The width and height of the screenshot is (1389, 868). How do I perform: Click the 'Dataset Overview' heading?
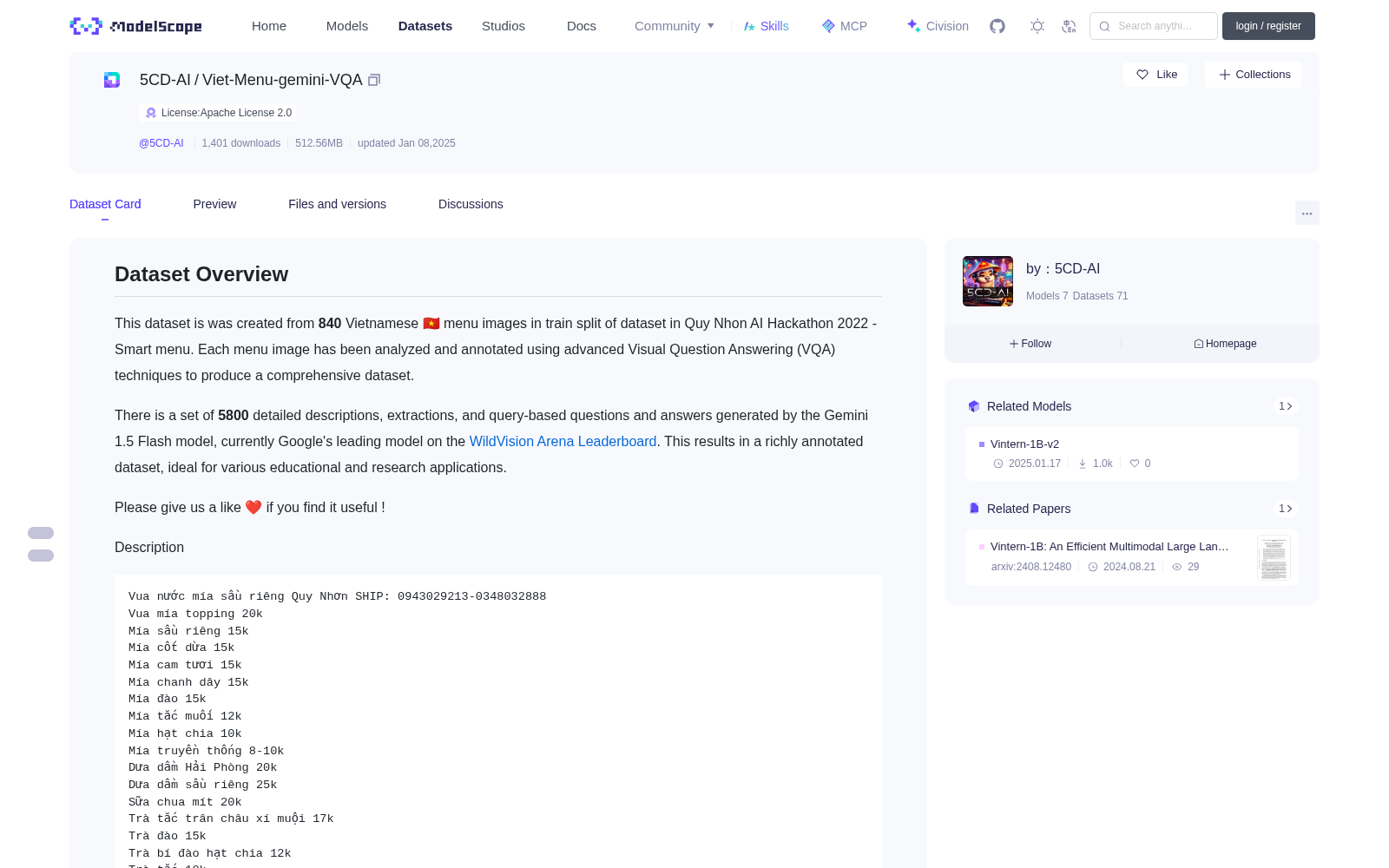[201, 274]
